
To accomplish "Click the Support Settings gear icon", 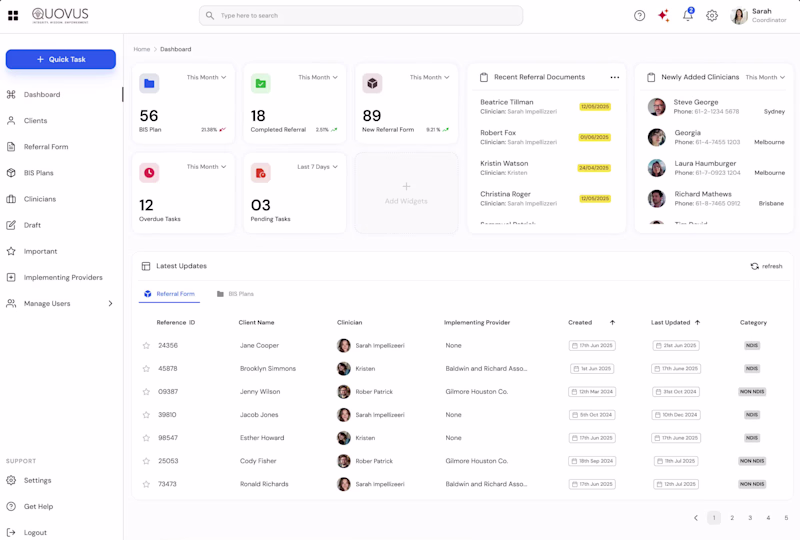I will point(11,480).
